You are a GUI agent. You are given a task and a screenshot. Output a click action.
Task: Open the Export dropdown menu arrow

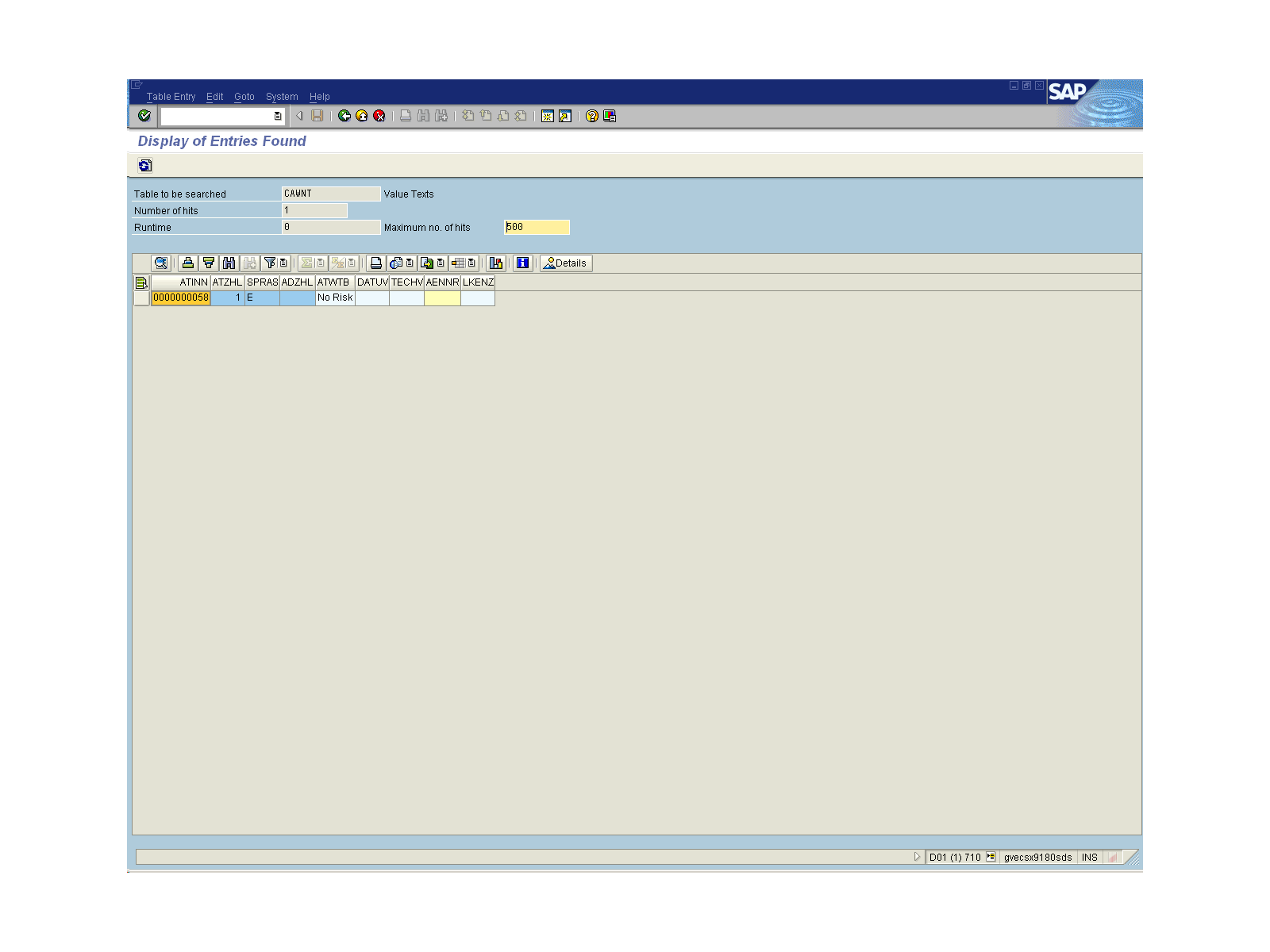[441, 263]
